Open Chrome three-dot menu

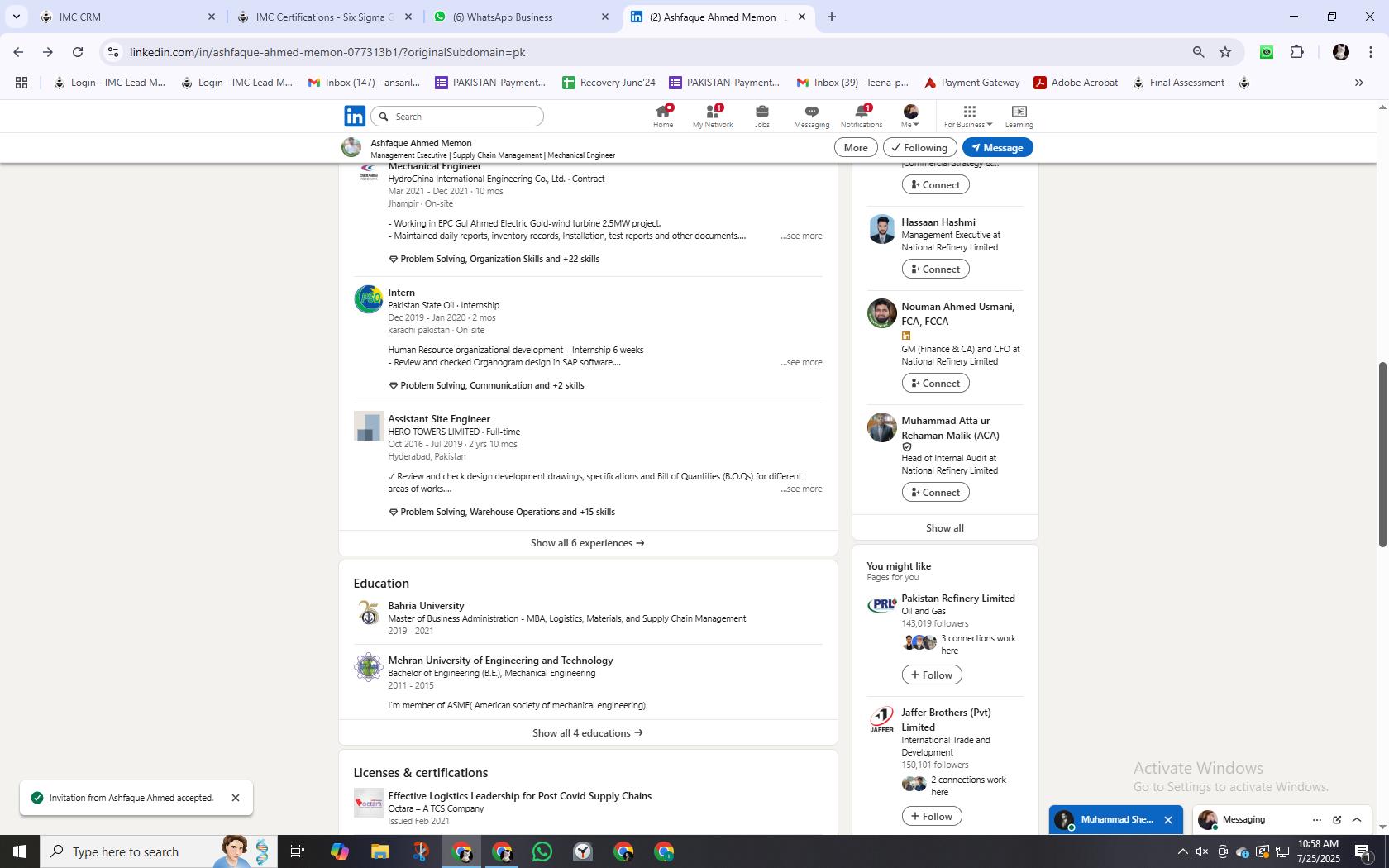1370,52
